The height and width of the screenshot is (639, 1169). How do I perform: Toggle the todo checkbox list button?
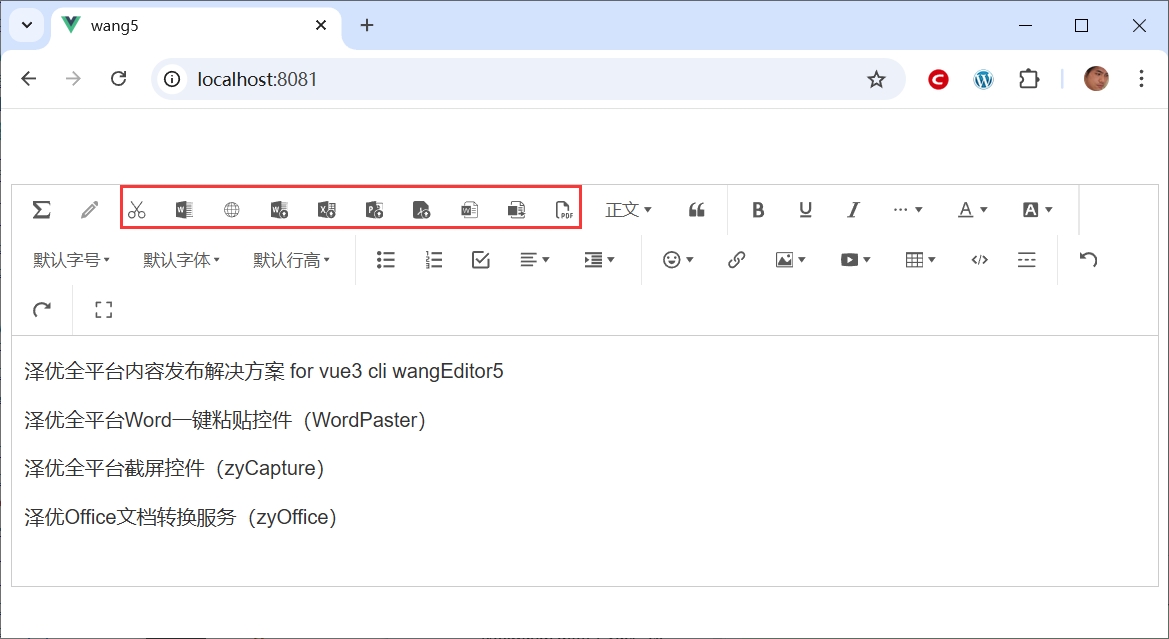480,260
